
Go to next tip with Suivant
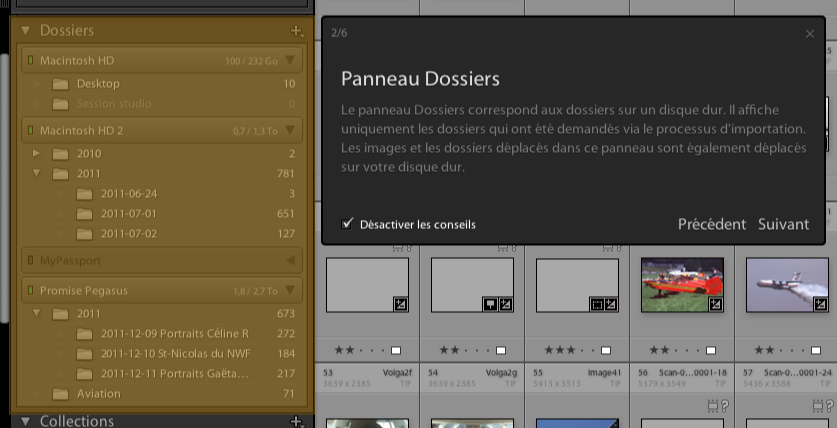[784, 225]
